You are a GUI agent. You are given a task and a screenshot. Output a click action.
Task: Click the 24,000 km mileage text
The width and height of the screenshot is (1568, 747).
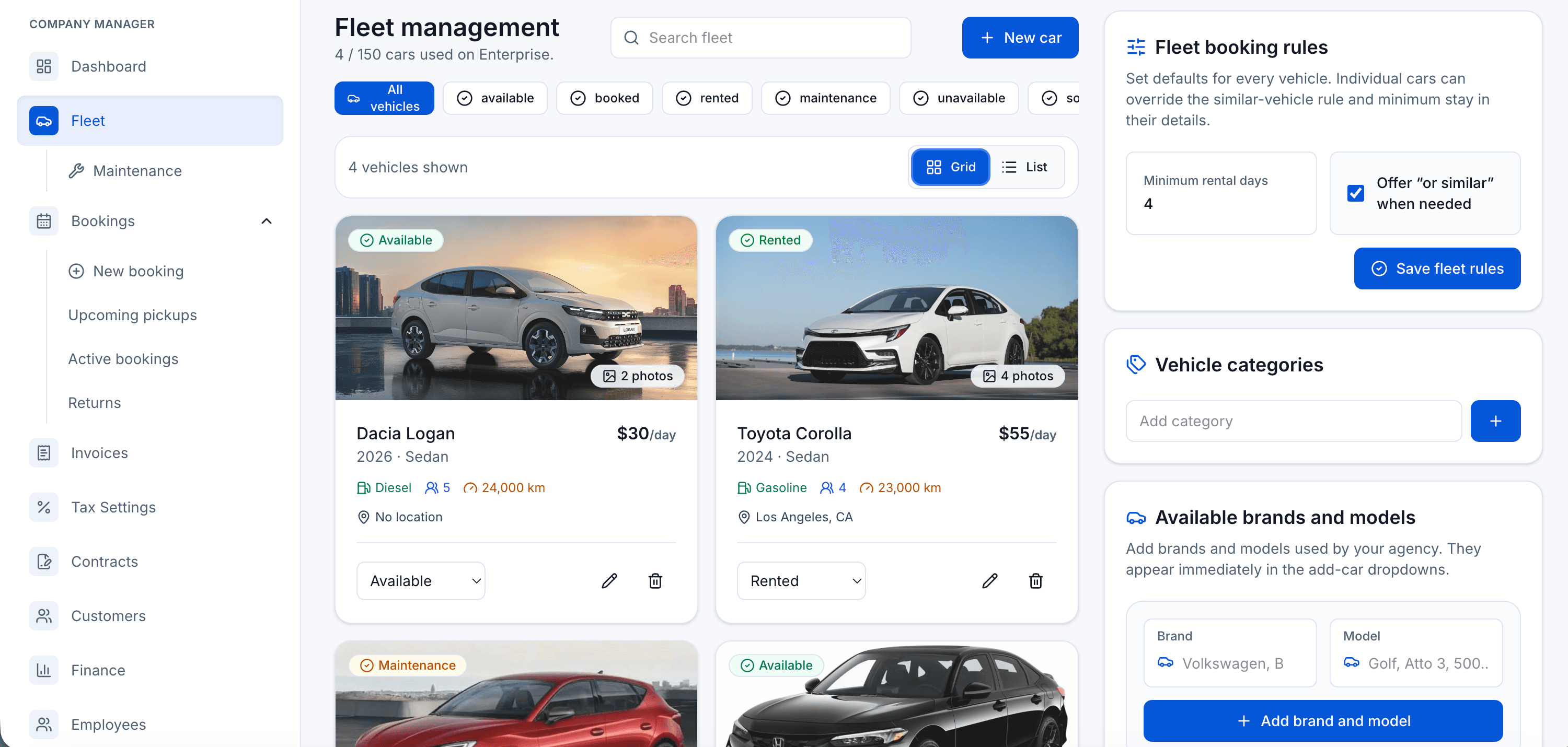click(513, 488)
